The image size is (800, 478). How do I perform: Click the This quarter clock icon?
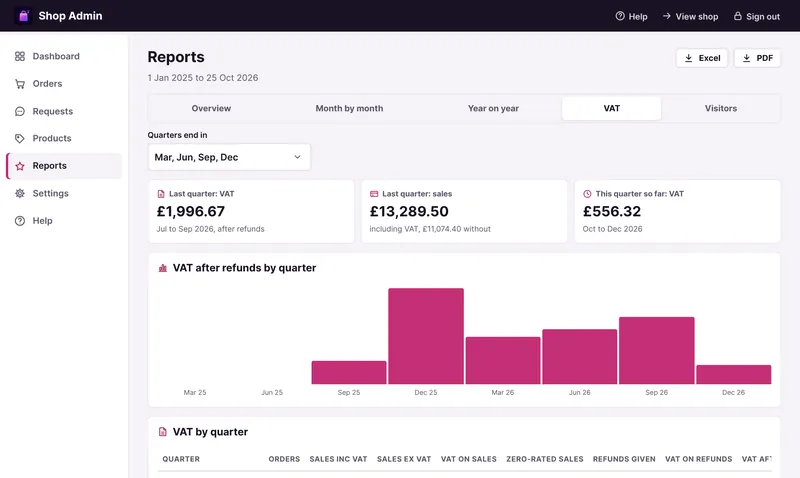point(587,194)
